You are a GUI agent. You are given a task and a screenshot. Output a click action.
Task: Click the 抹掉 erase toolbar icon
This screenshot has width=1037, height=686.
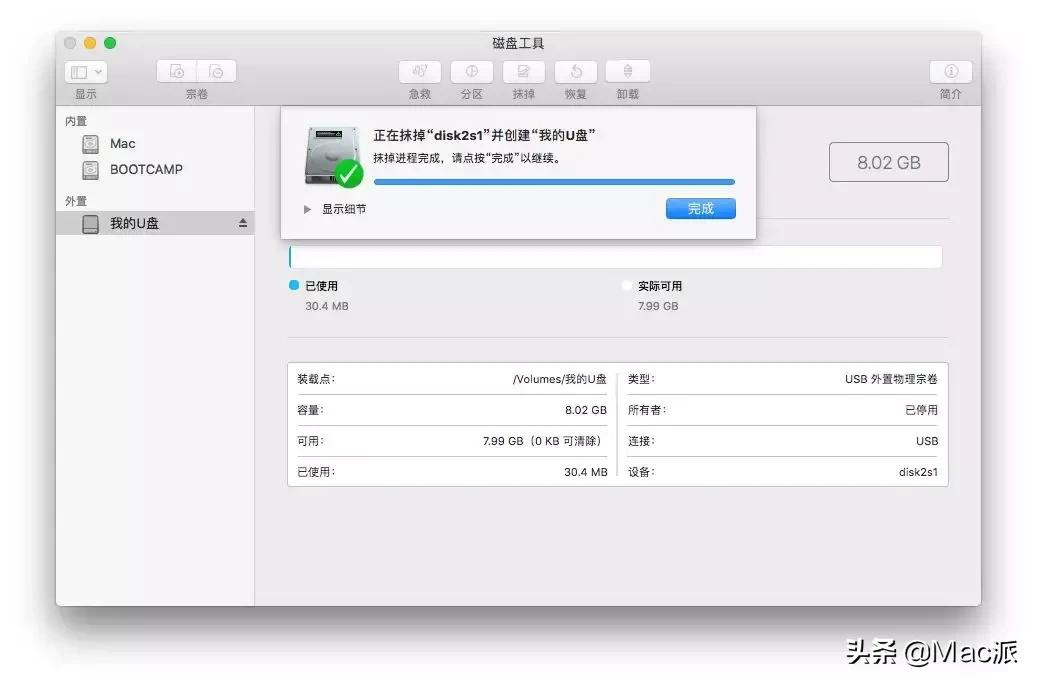coord(523,71)
